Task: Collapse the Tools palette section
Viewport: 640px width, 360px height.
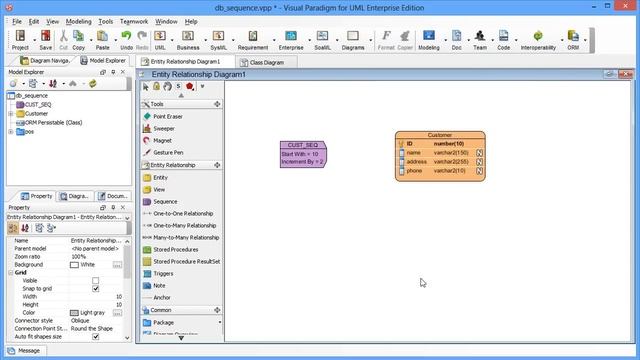Action: (217, 104)
